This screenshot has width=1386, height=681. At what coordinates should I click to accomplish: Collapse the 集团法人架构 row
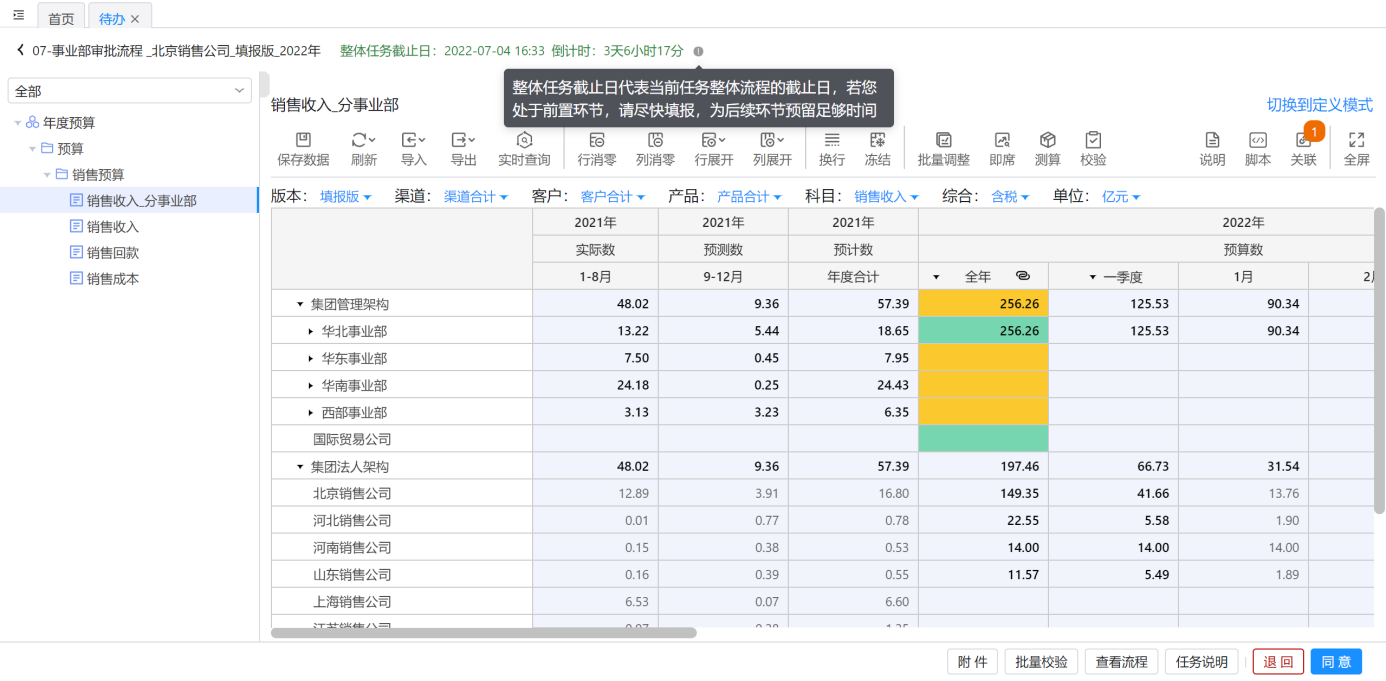(x=300, y=467)
